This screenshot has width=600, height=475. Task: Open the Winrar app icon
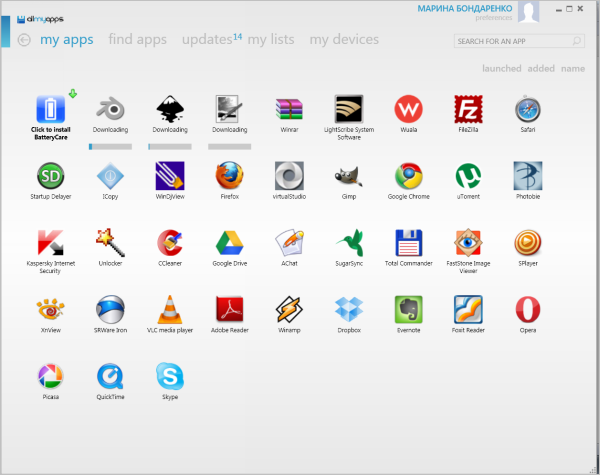(289, 109)
